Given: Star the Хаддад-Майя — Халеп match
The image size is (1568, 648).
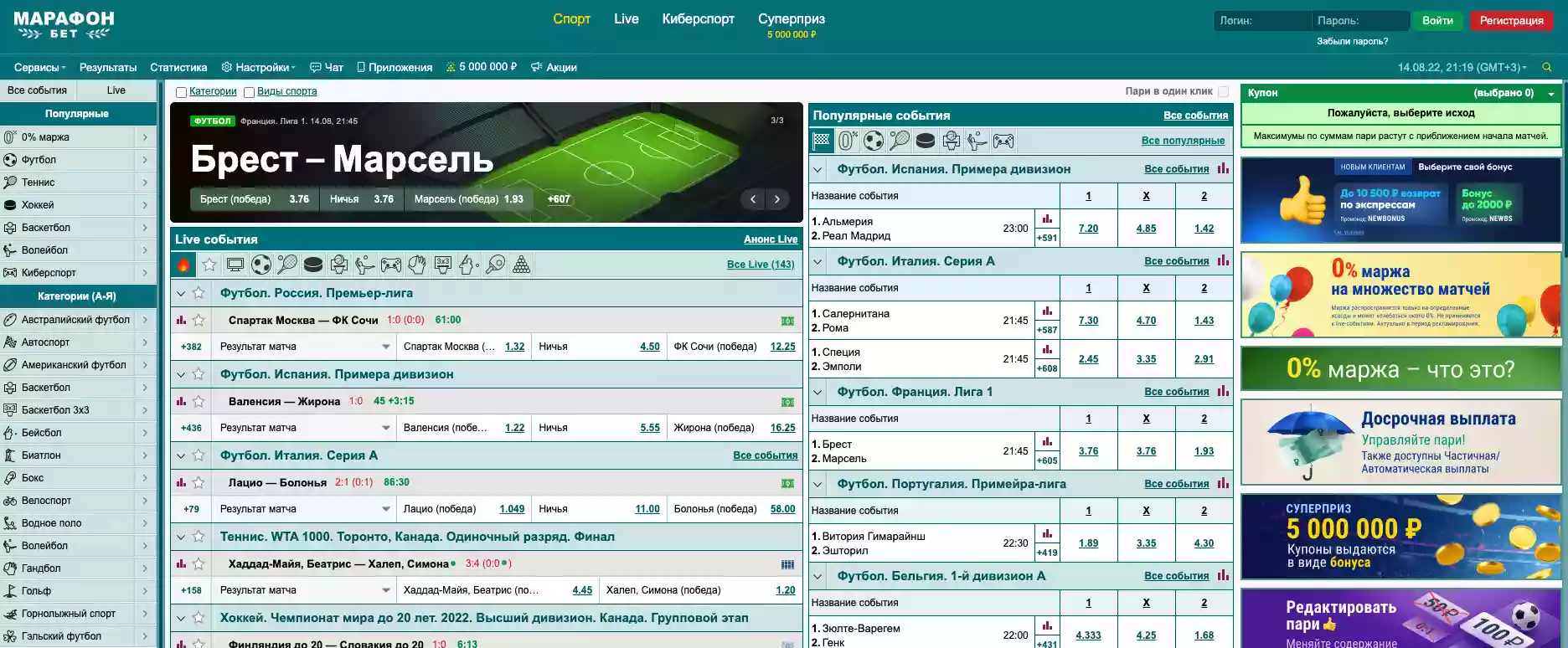Looking at the screenshot, I should pos(199,563).
